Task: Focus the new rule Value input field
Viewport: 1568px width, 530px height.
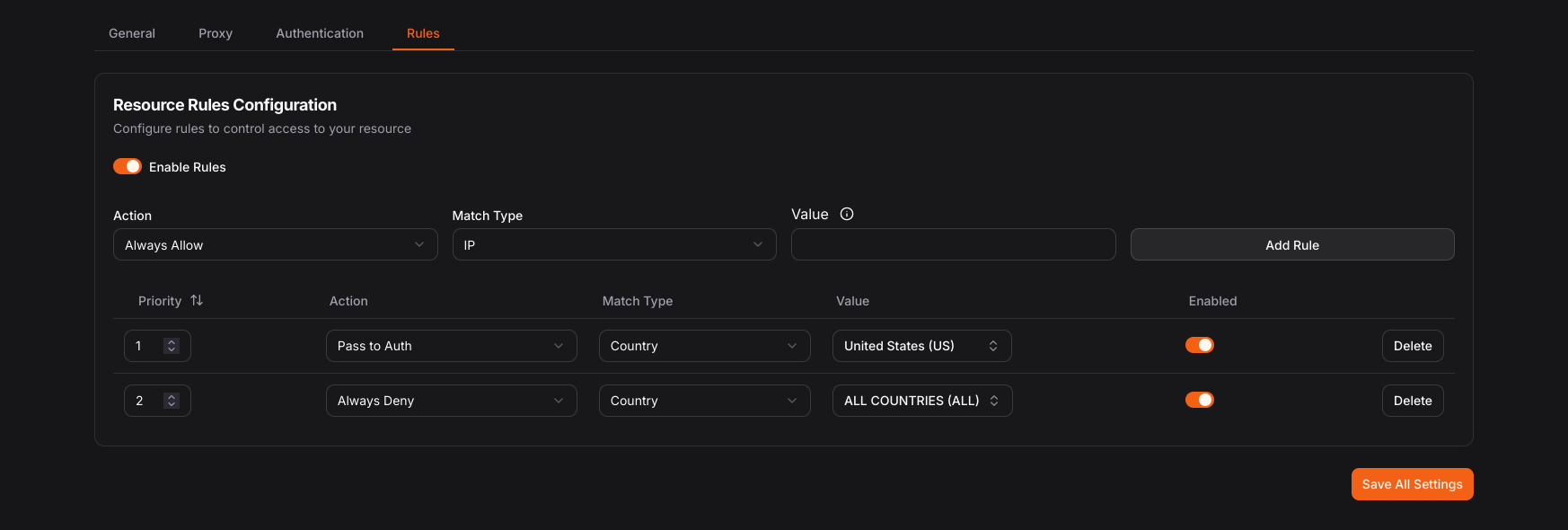Action: pos(953,245)
